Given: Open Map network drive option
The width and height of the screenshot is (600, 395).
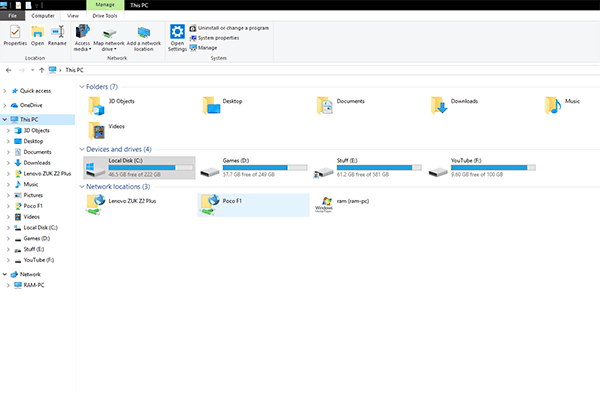Looking at the screenshot, I should pos(109,38).
